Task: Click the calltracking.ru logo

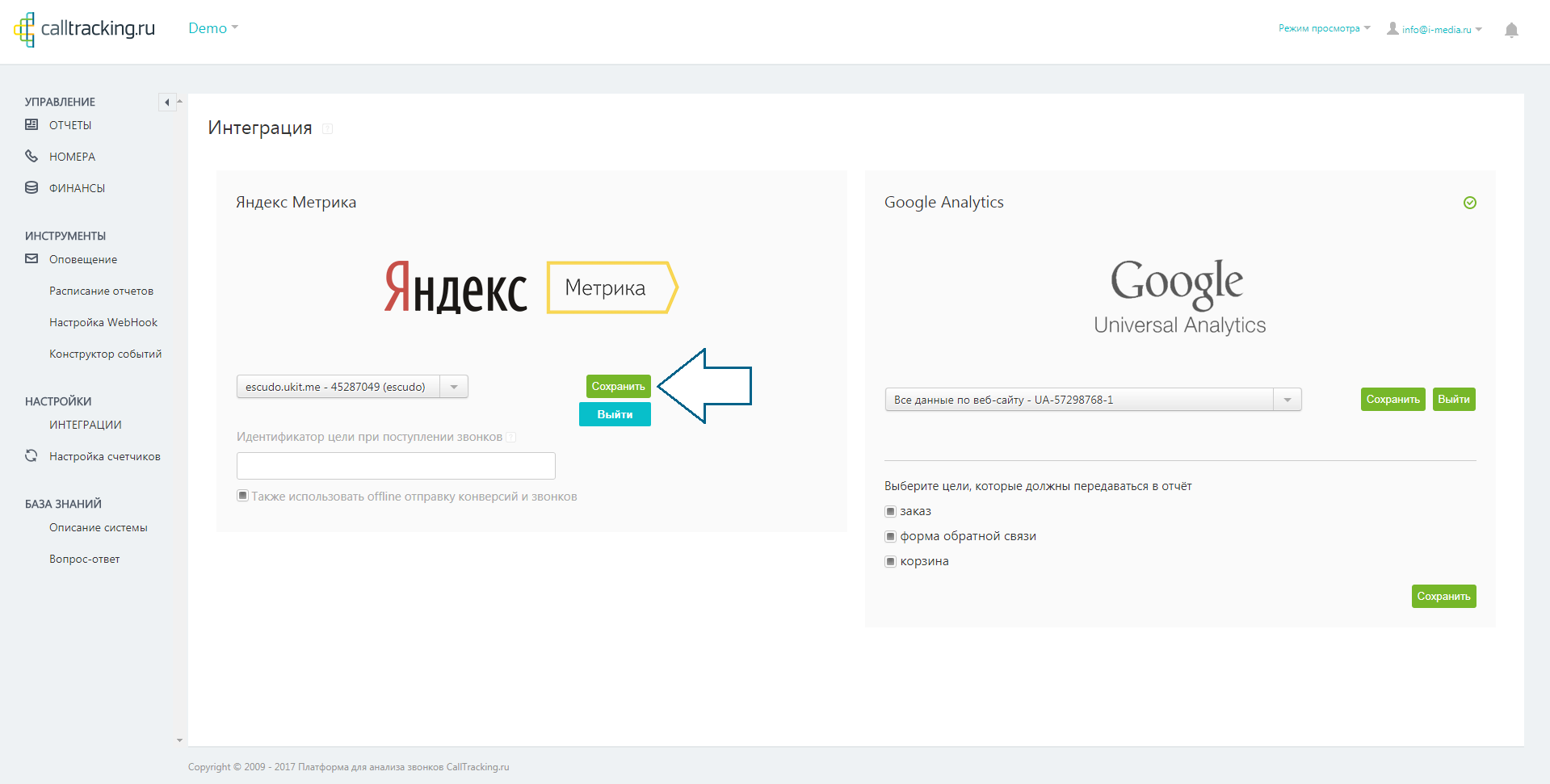Action: [x=84, y=29]
